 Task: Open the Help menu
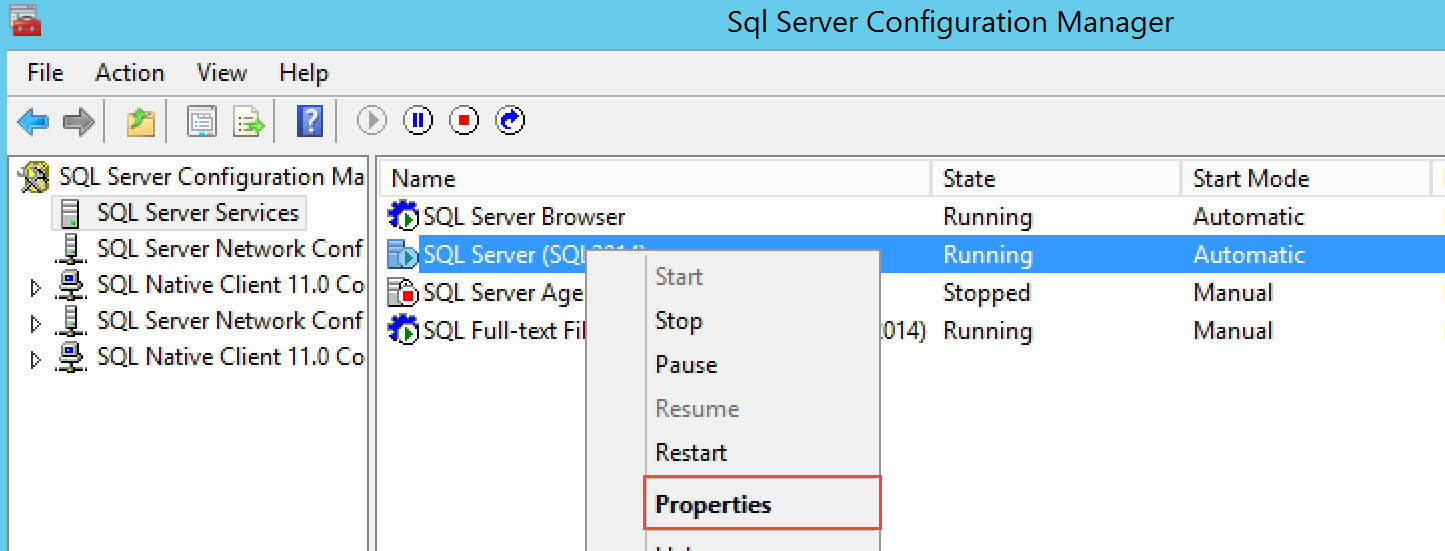[x=304, y=73]
